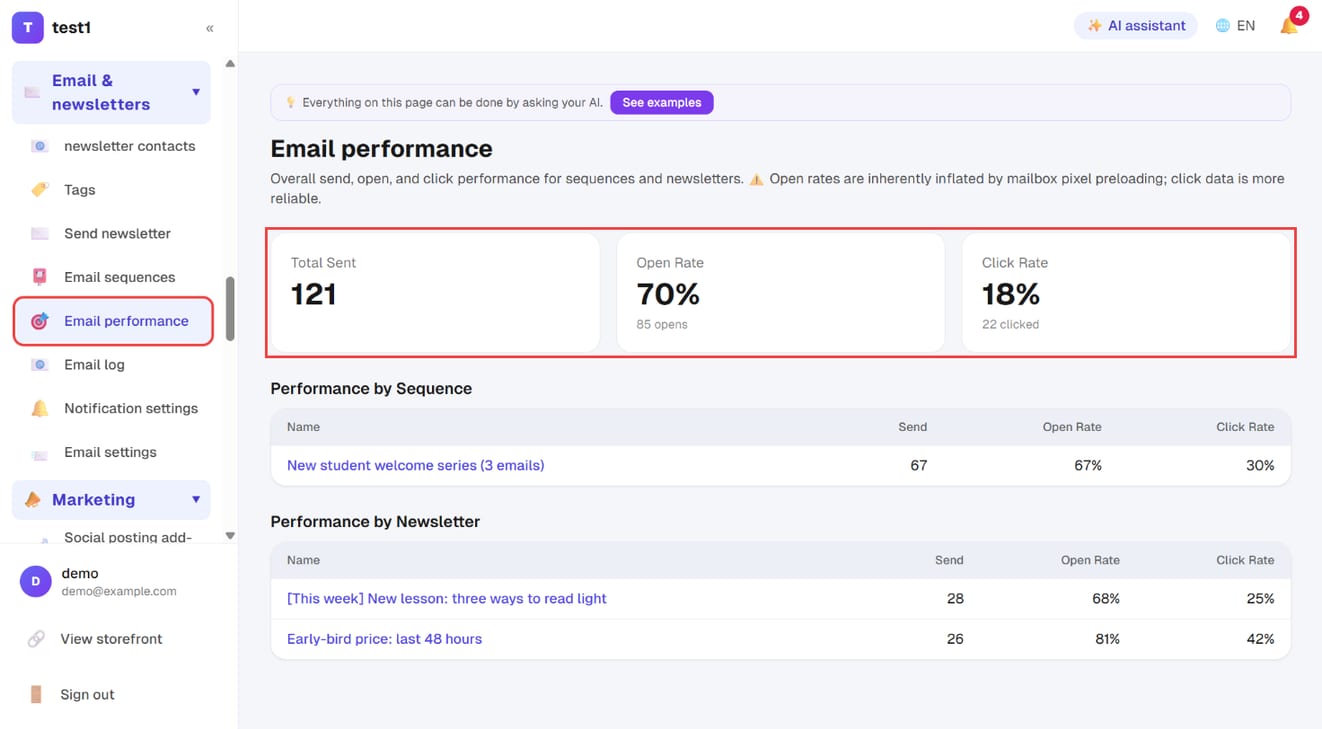Click the Sign out door icon
The width and height of the screenshot is (1322, 729).
click(36, 694)
